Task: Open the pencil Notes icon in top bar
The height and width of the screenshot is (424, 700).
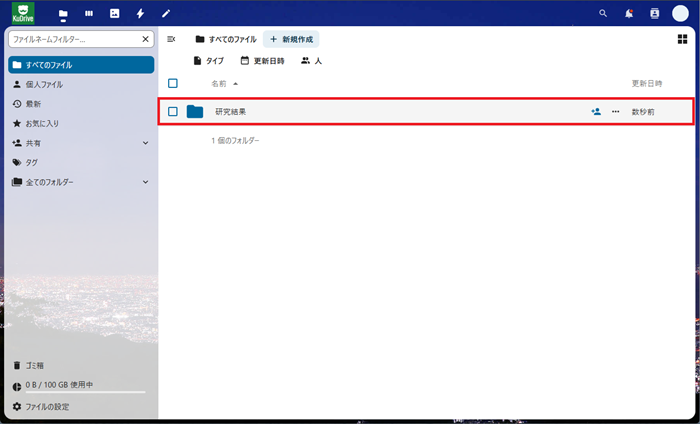Action: coord(166,14)
